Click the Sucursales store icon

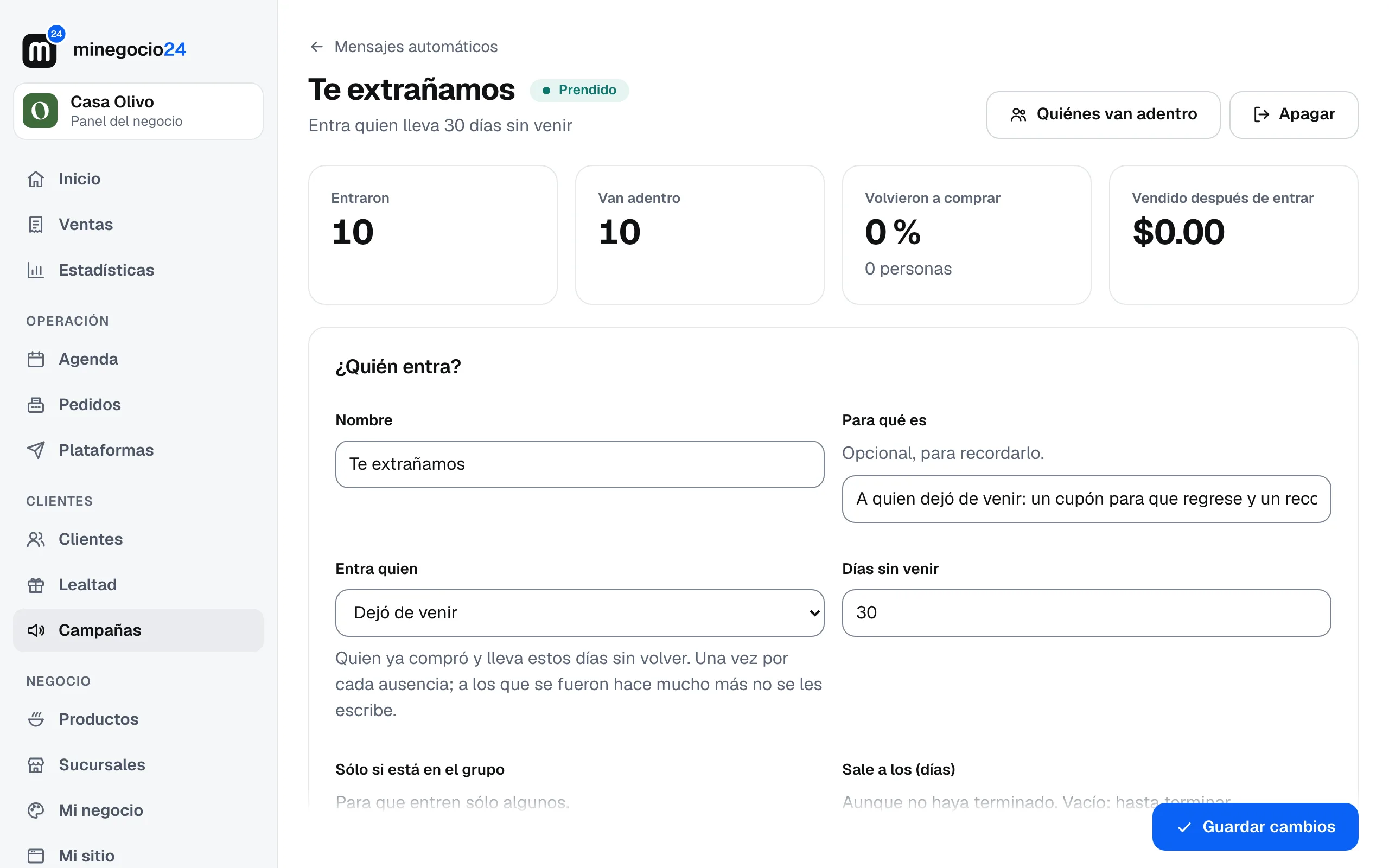click(36, 765)
